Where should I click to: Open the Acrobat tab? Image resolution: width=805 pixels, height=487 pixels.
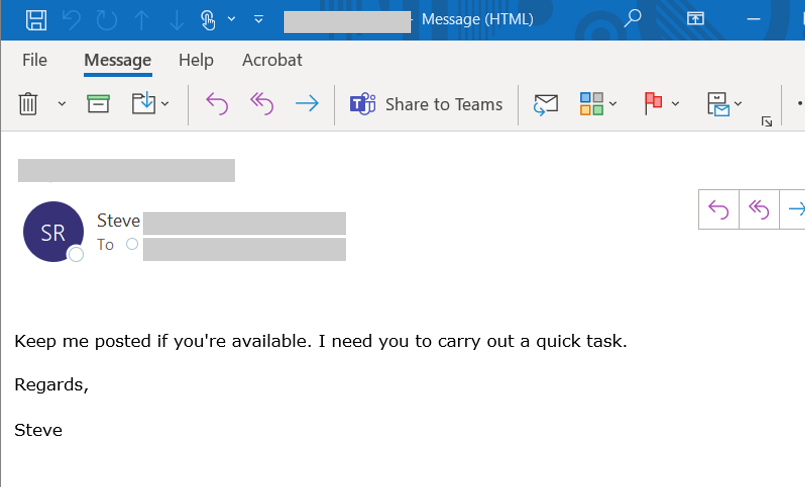(x=272, y=60)
